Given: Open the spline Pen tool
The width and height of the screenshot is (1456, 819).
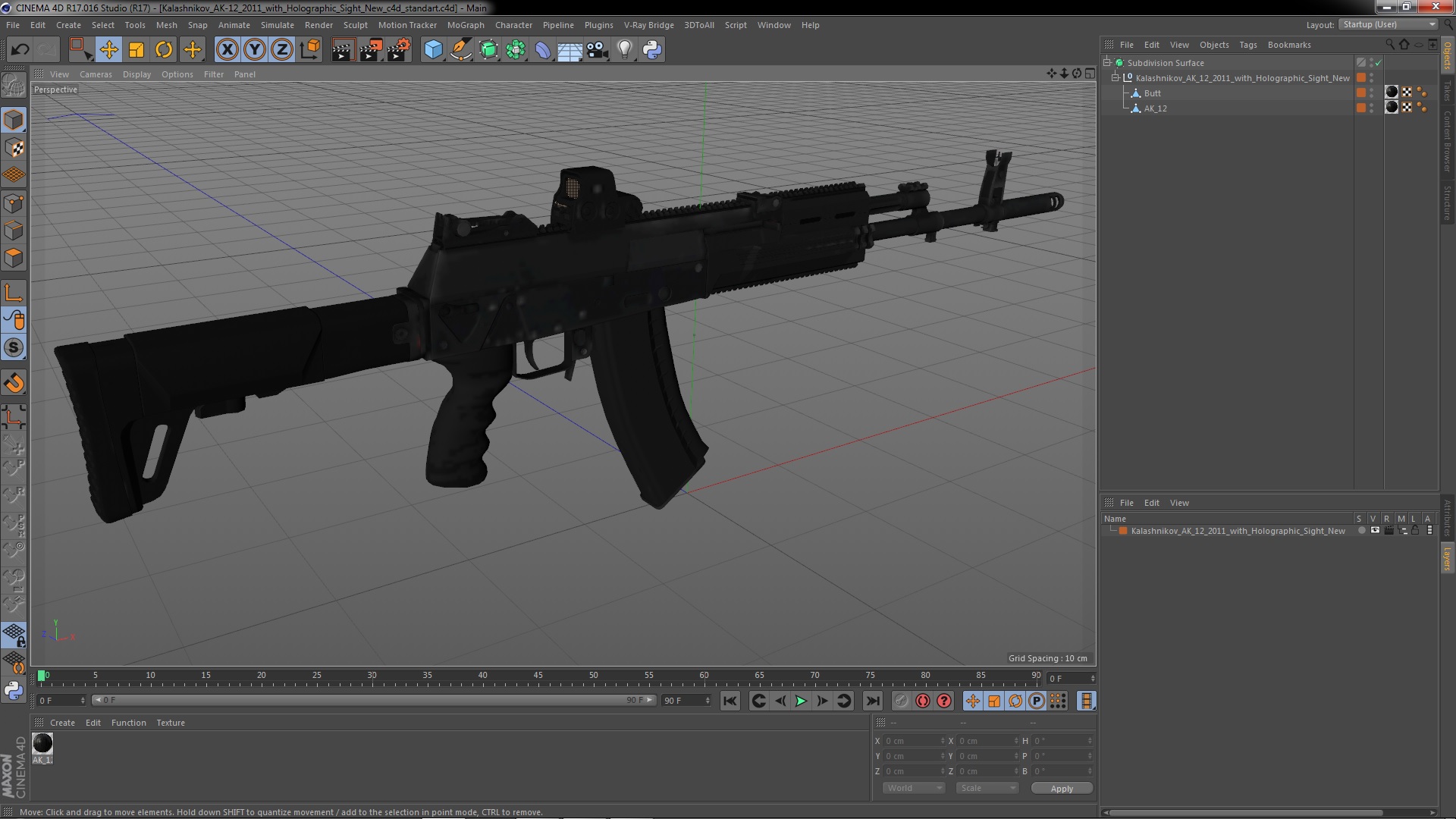Looking at the screenshot, I should [460, 50].
